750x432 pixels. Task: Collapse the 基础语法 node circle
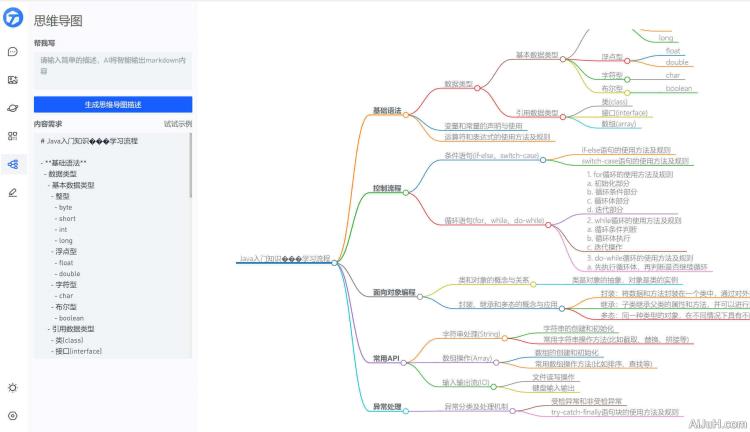[x=405, y=115]
